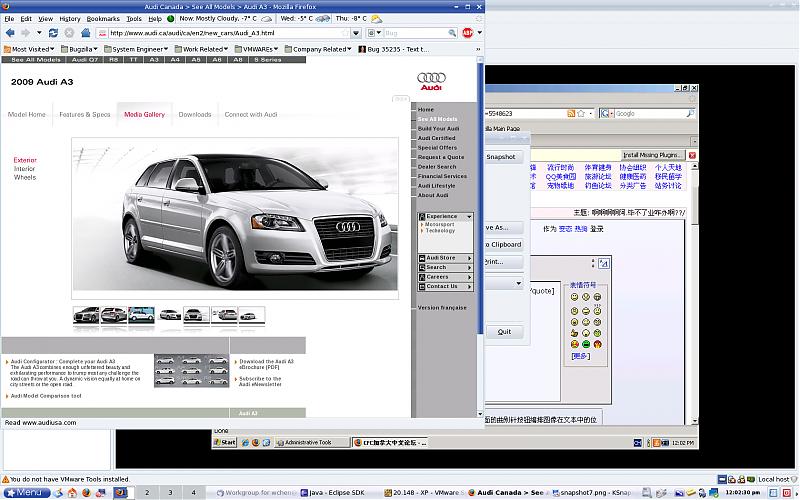Screen dimensions: 800x500
Task: Expand the Experience section in Audi sidebar
Action: click(443, 216)
